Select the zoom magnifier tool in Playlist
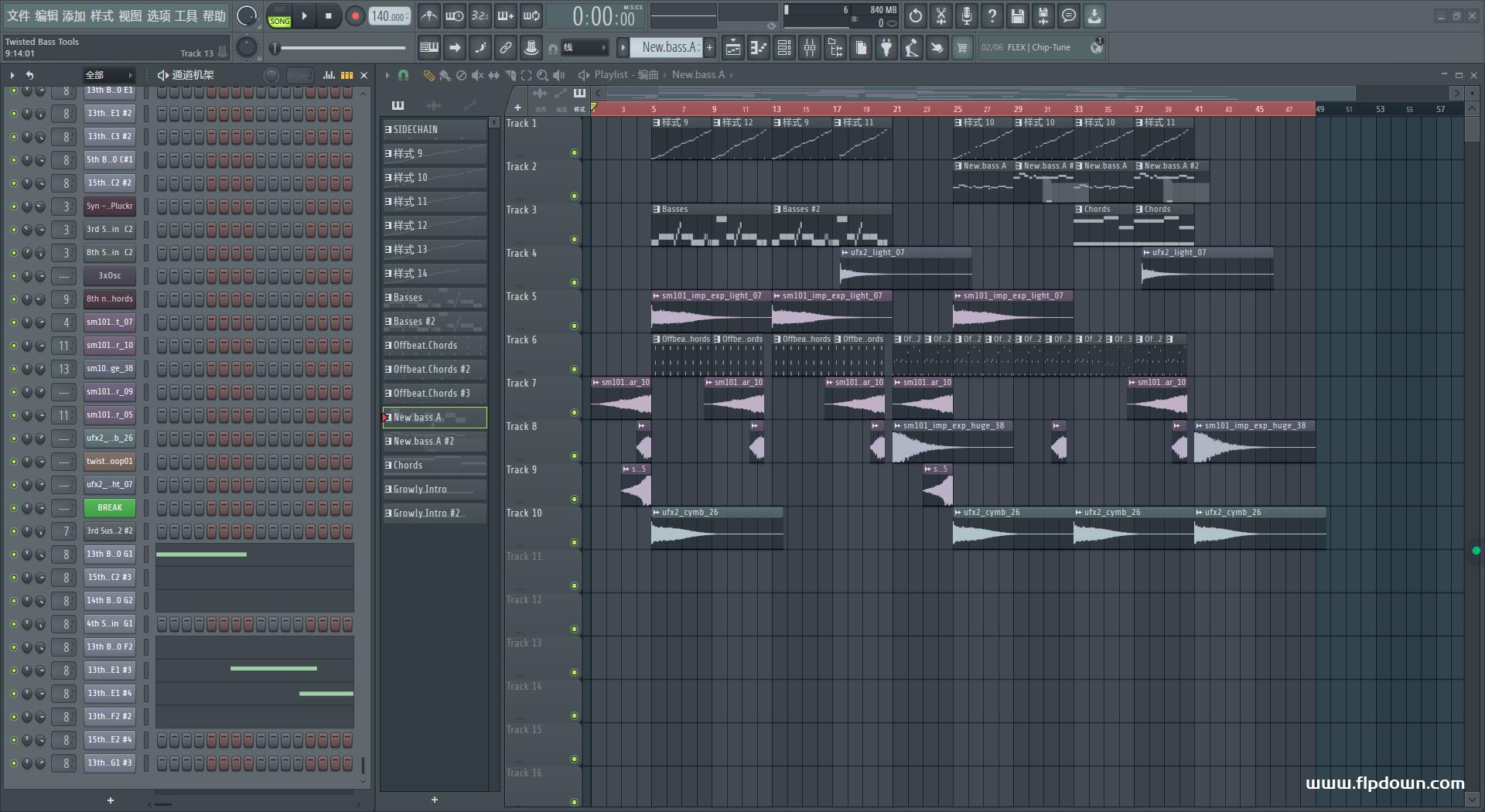Screen dimensions: 1485x812 [x=542, y=75]
